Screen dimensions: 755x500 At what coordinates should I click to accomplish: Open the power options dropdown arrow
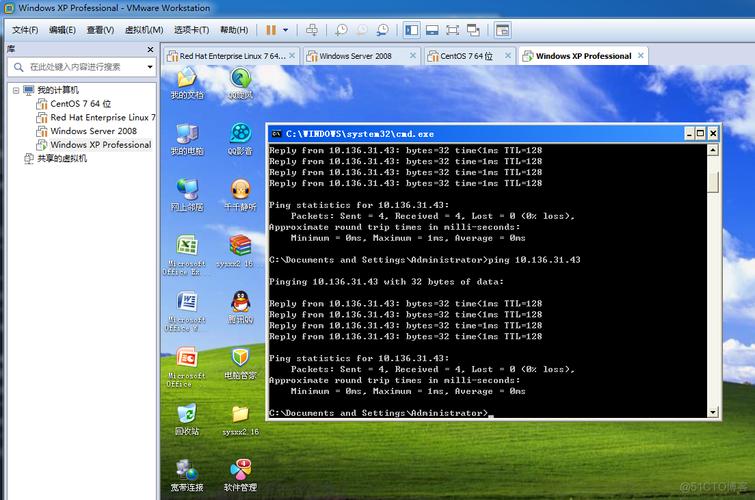pos(286,30)
